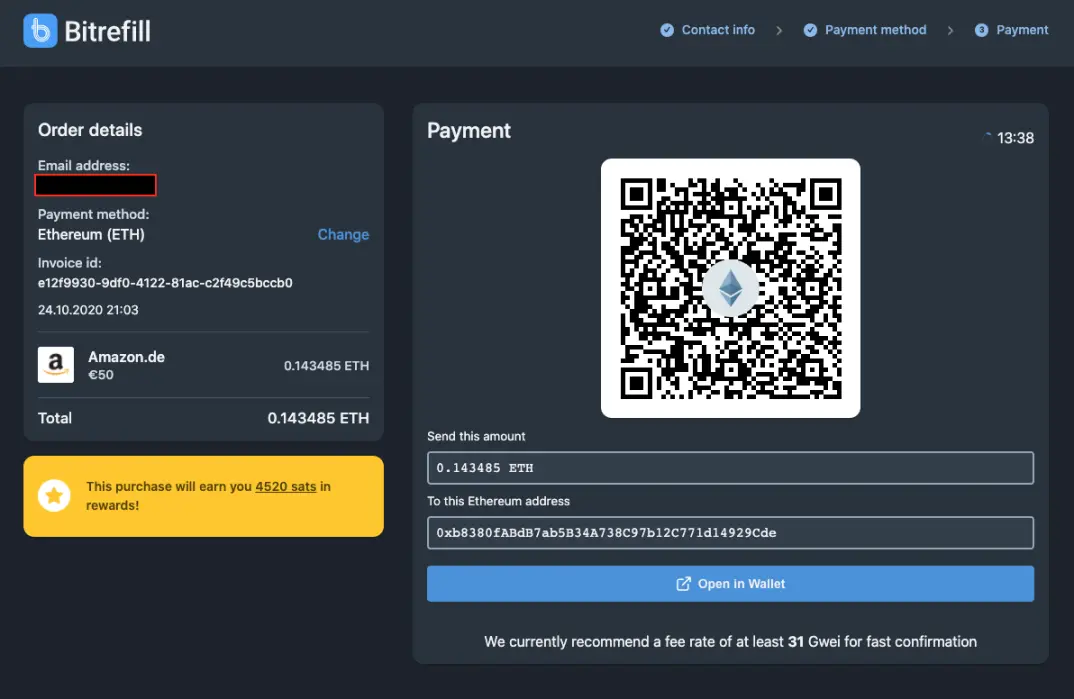Click the Amazon.de row ETH price
This screenshot has height=699, width=1074.
click(327, 366)
